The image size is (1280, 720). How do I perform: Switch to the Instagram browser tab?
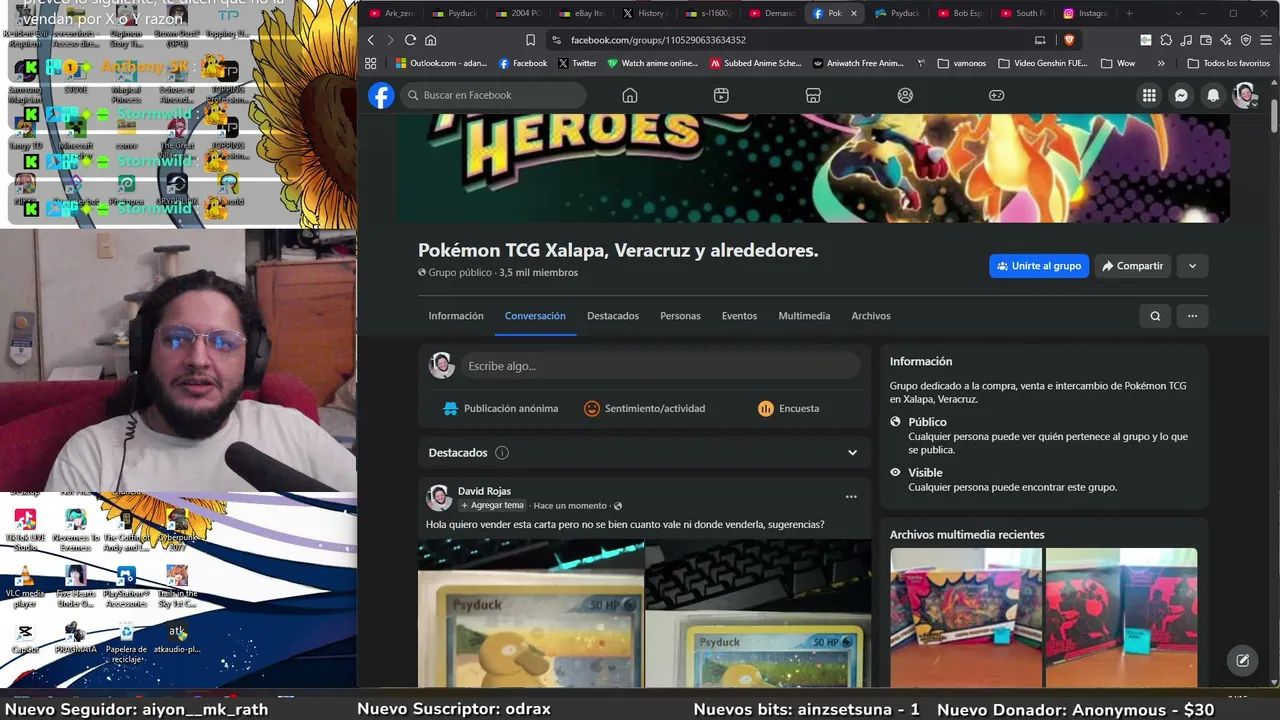pyautogui.click(x=1085, y=13)
